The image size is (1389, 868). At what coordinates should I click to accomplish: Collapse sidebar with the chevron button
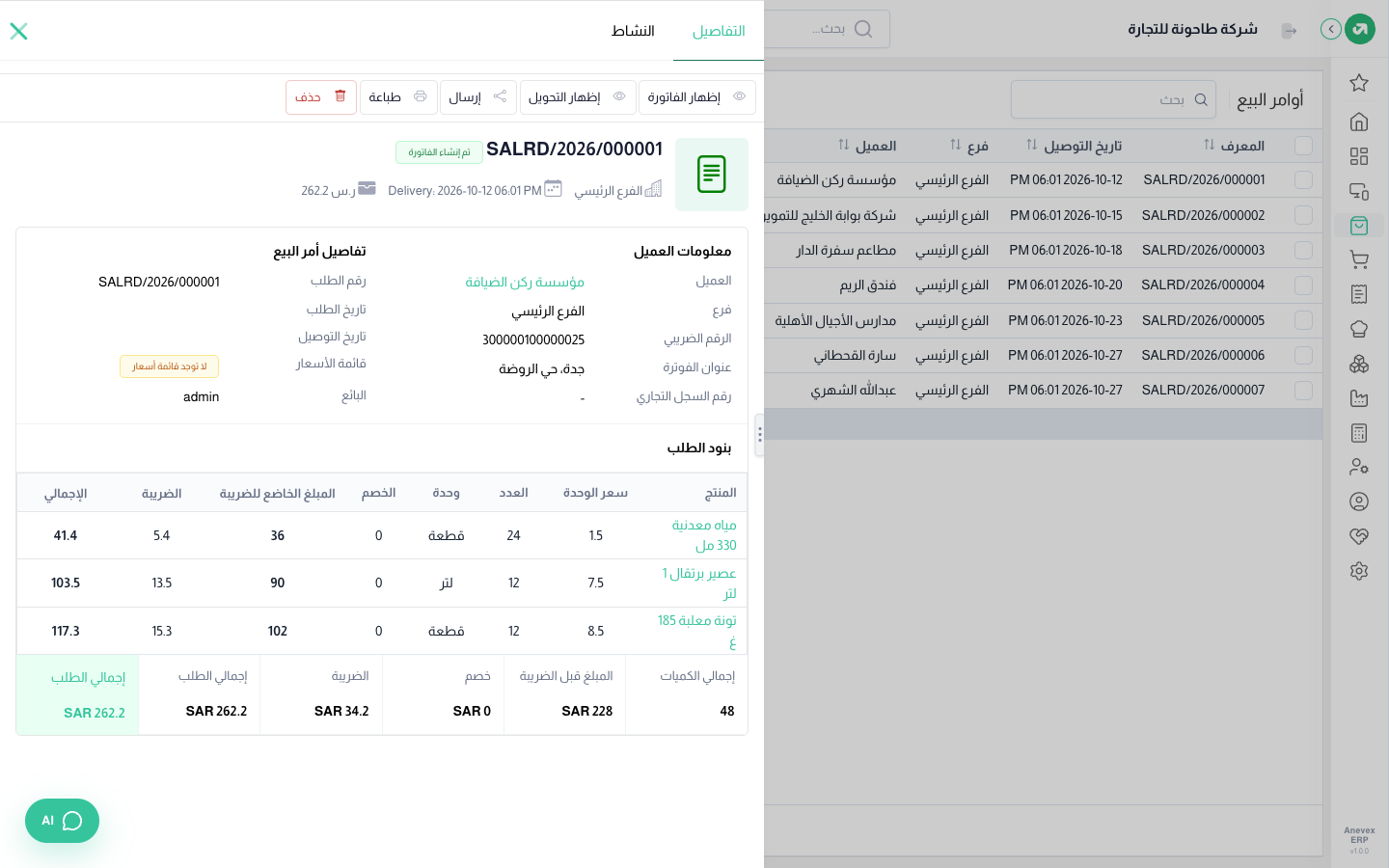point(1331,29)
